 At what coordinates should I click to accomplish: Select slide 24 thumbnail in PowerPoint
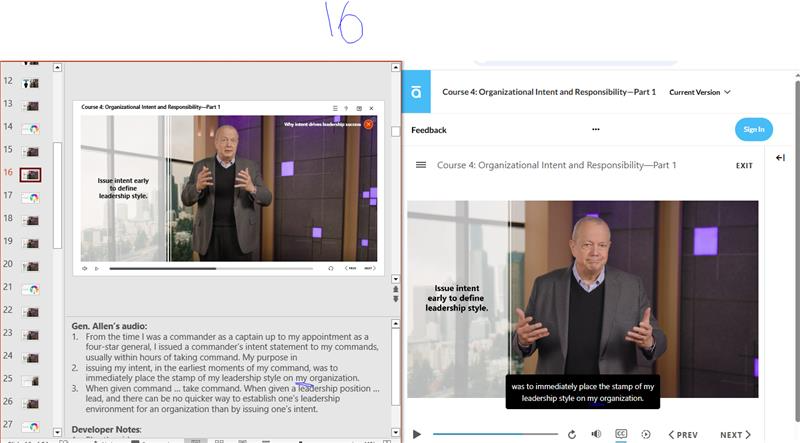[31, 358]
